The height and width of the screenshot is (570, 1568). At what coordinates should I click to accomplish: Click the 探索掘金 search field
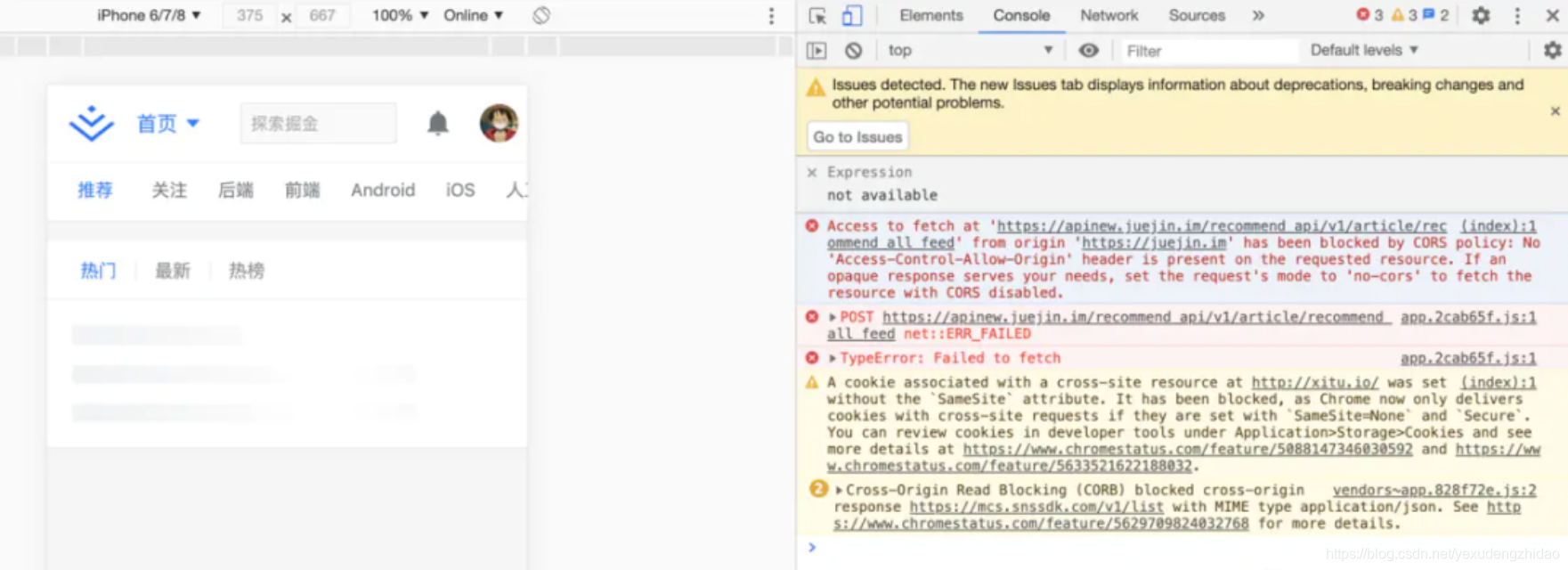318,123
